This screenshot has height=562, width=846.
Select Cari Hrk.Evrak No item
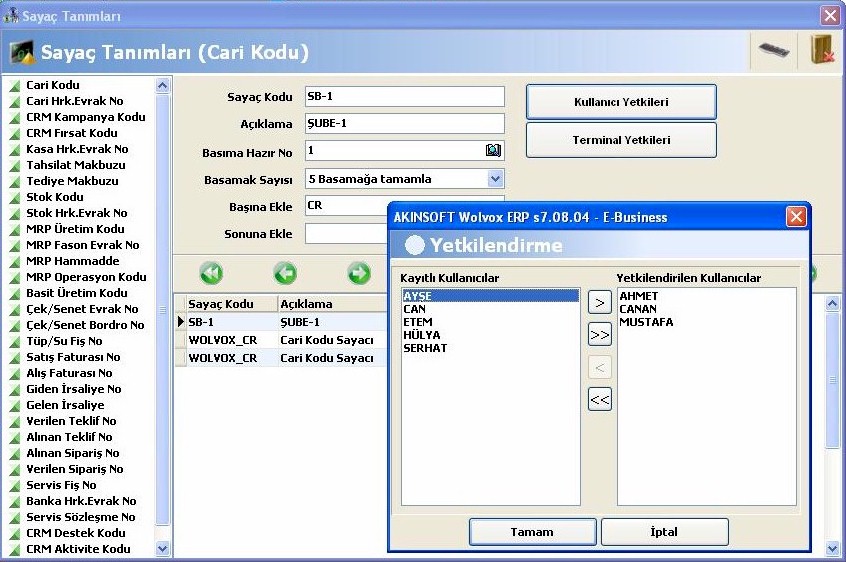(x=74, y=101)
